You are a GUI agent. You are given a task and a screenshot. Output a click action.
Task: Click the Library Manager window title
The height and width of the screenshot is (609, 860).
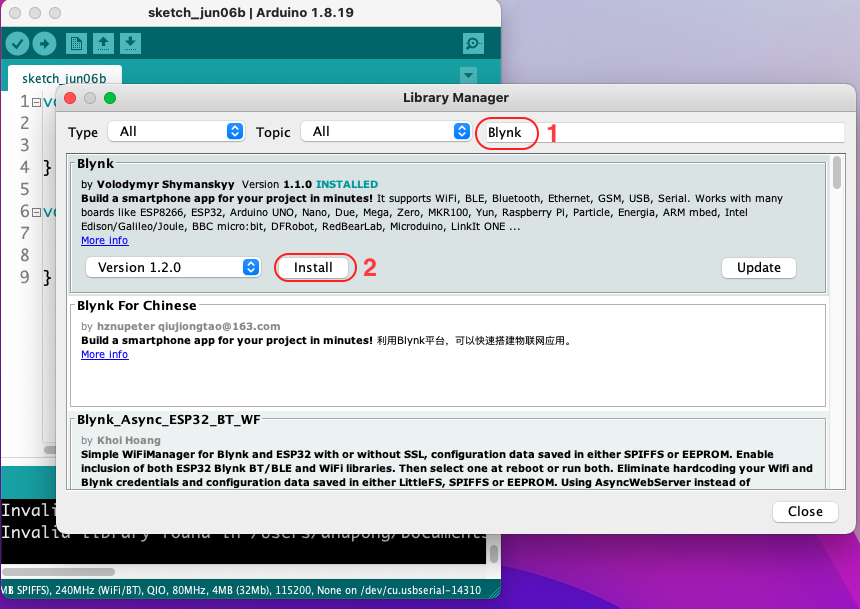pyautogui.click(x=456, y=98)
